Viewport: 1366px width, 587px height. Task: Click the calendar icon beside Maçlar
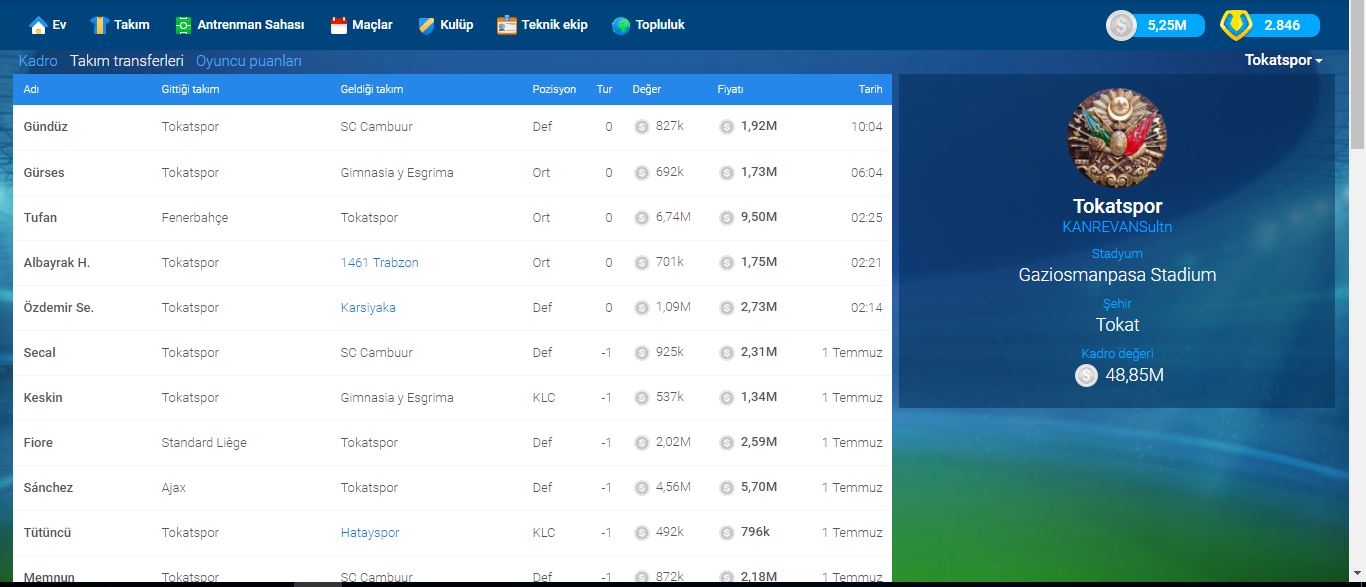pyautogui.click(x=338, y=25)
